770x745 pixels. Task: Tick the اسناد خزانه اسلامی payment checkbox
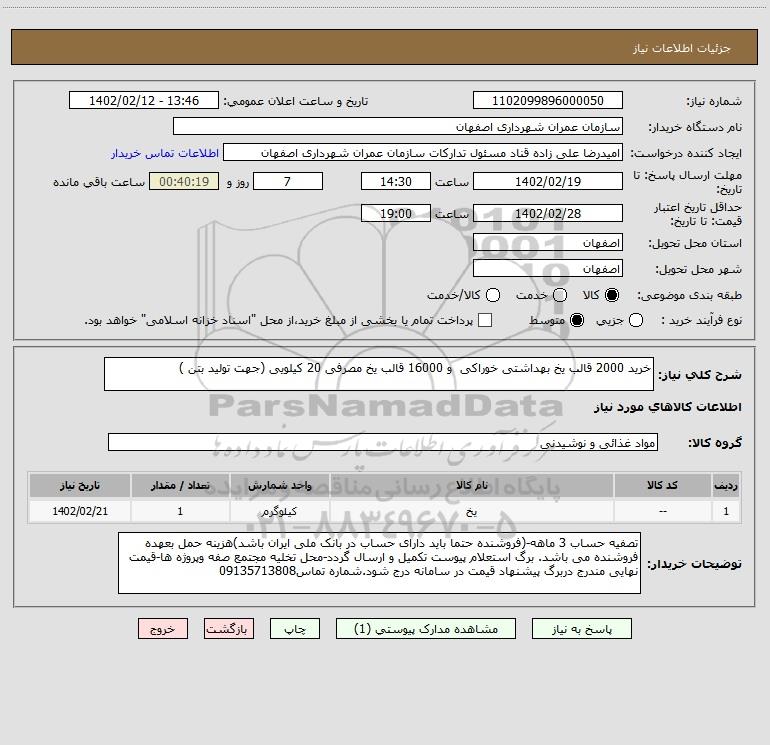485,320
